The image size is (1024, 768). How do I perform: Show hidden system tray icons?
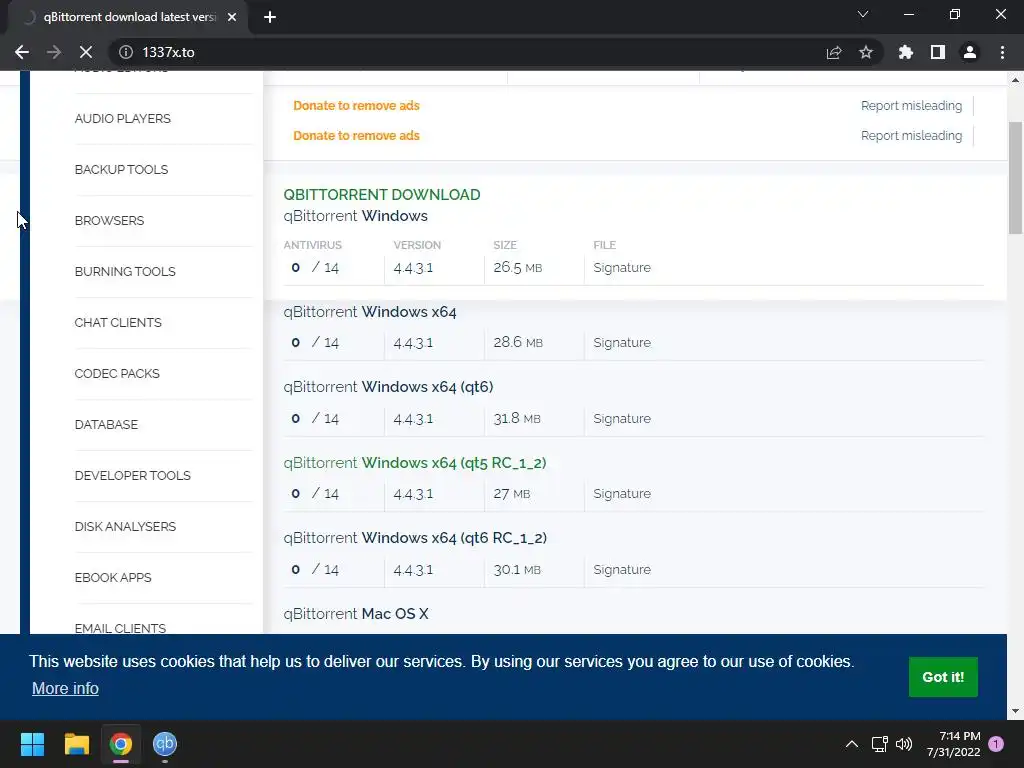852,744
